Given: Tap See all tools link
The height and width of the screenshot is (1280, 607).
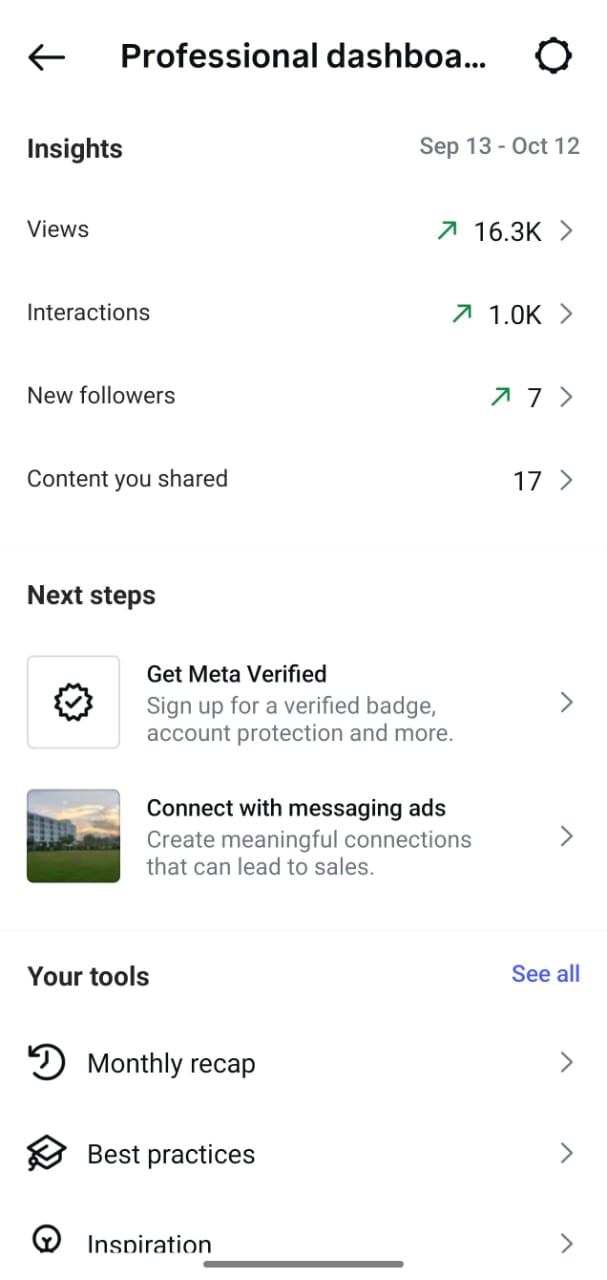Looking at the screenshot, I should [x=545, y=974].
